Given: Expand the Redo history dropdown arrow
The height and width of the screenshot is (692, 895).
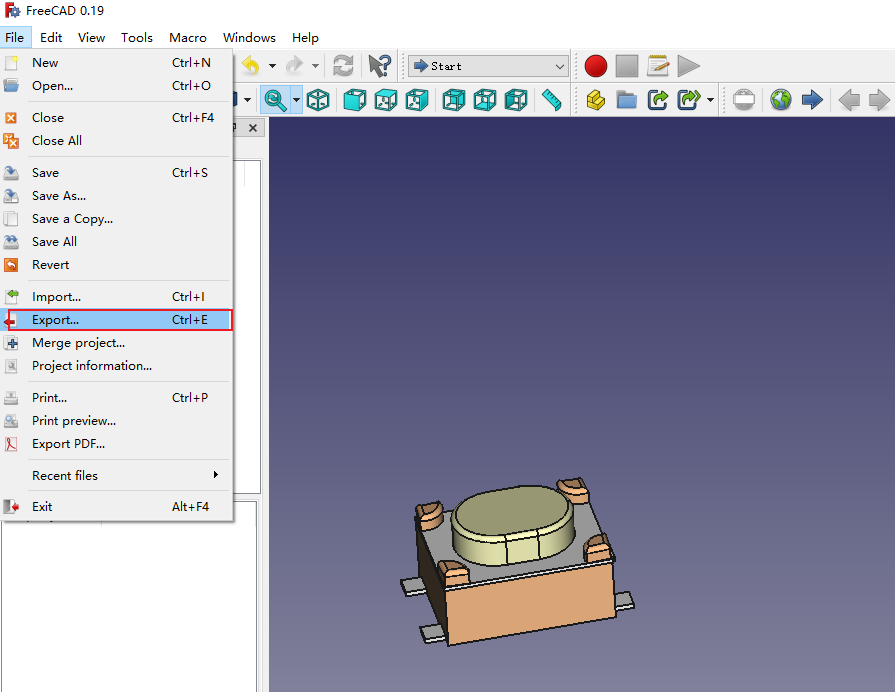Looking at the screenshot, I should click(x=315, y=66).
